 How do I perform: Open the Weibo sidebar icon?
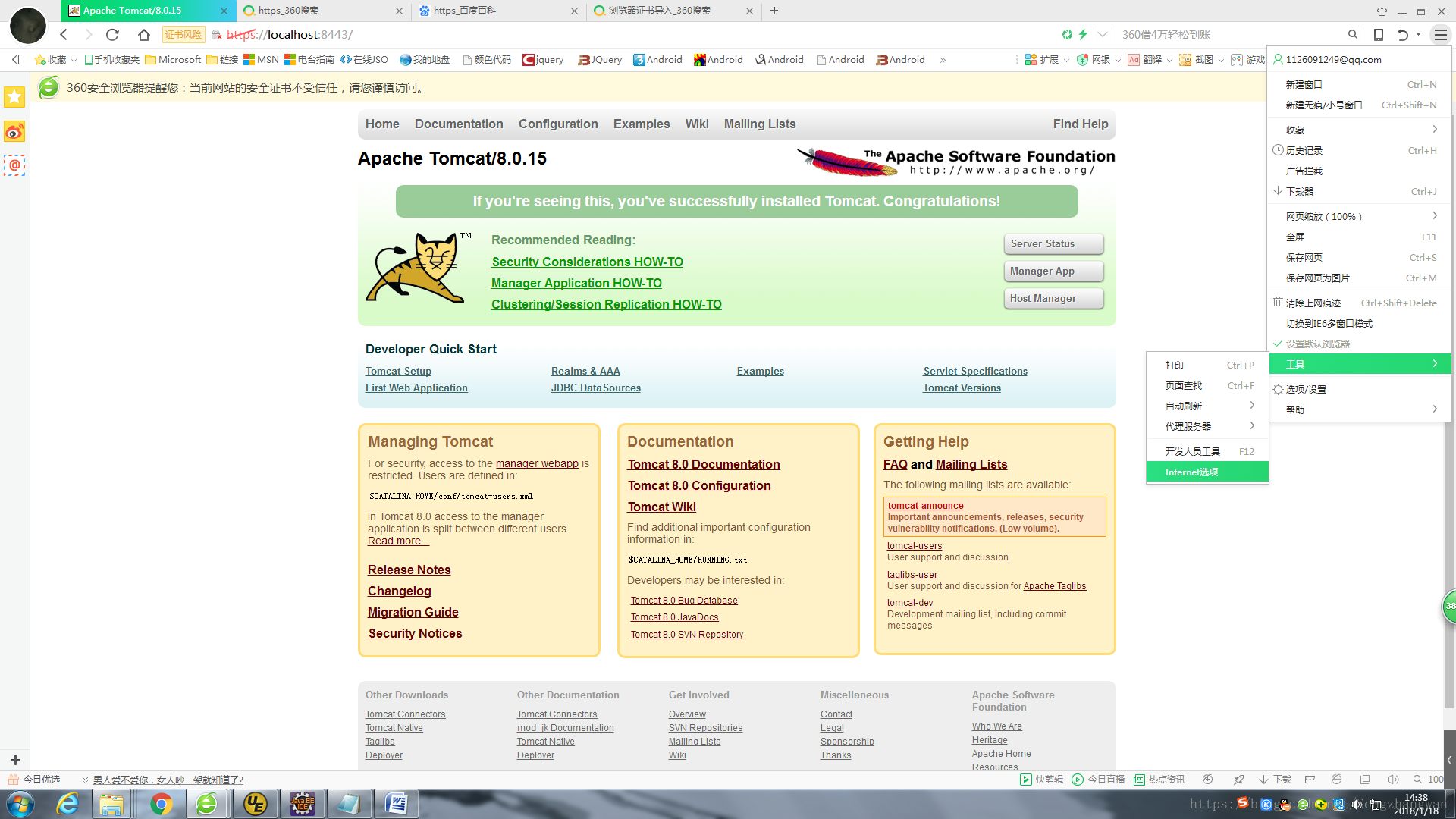(14, 132)
